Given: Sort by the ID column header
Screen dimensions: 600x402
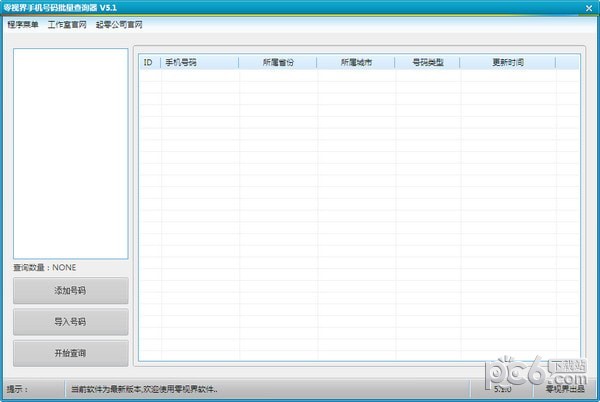Looking at the screenshot, I should tap(150, 62).
